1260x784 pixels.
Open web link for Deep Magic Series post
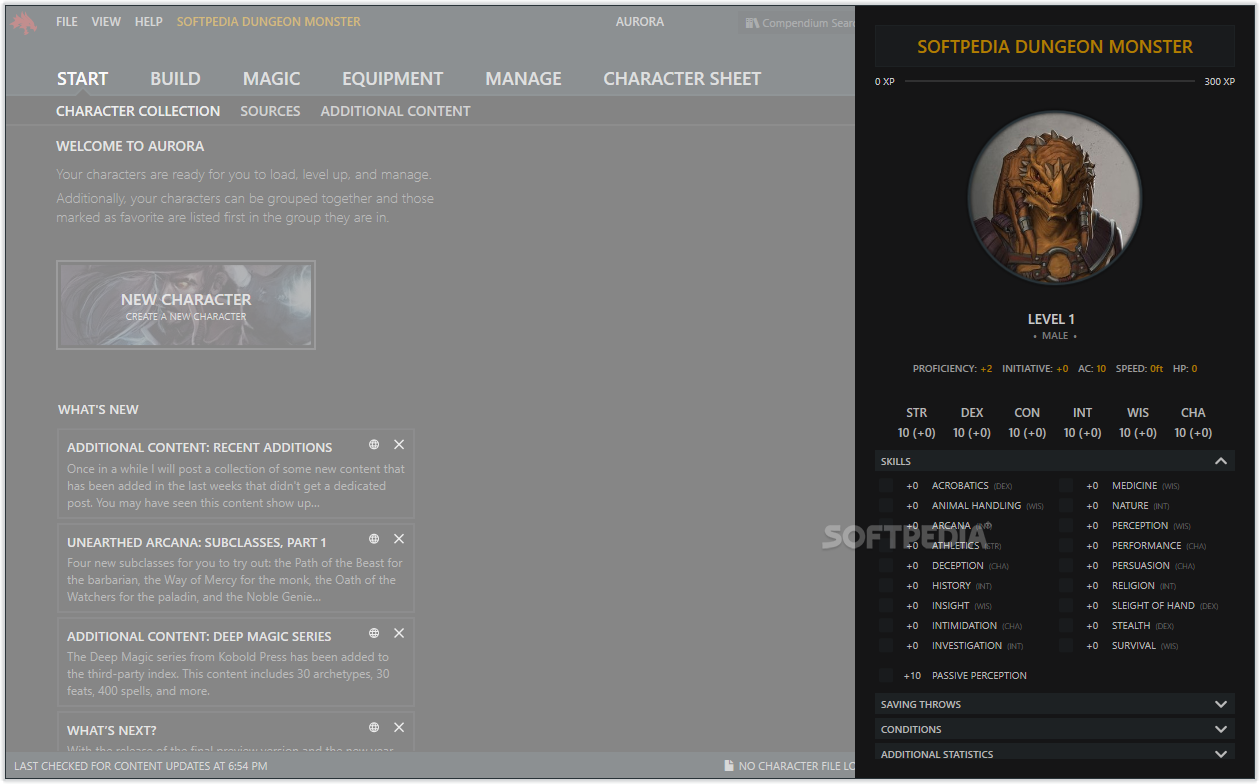pos(374,633)
